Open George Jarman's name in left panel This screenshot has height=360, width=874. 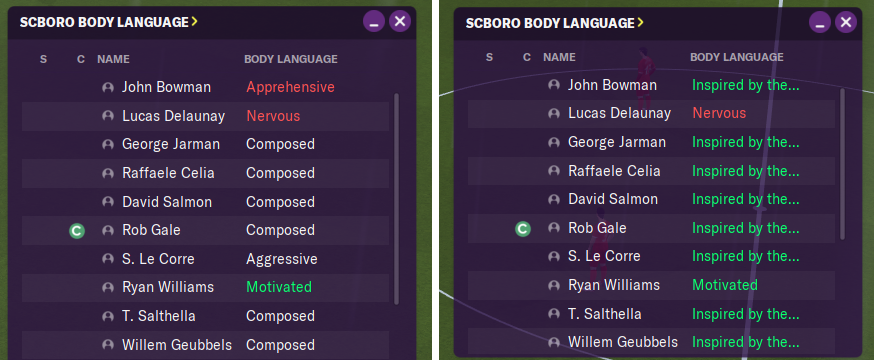(171, 144)
